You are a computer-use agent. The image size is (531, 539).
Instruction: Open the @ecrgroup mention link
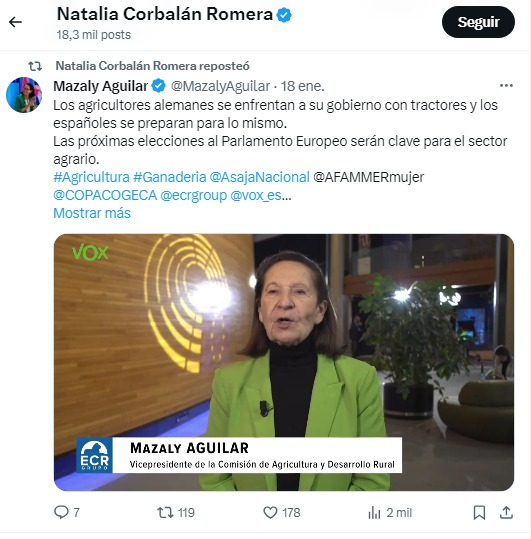[193, 195]
